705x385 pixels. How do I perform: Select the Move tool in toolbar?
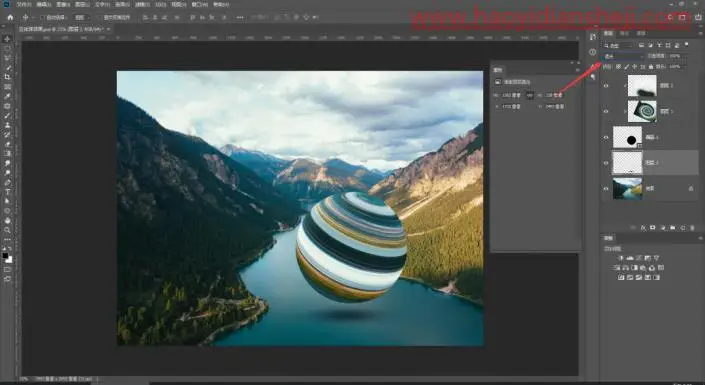(x=7, y=39)
